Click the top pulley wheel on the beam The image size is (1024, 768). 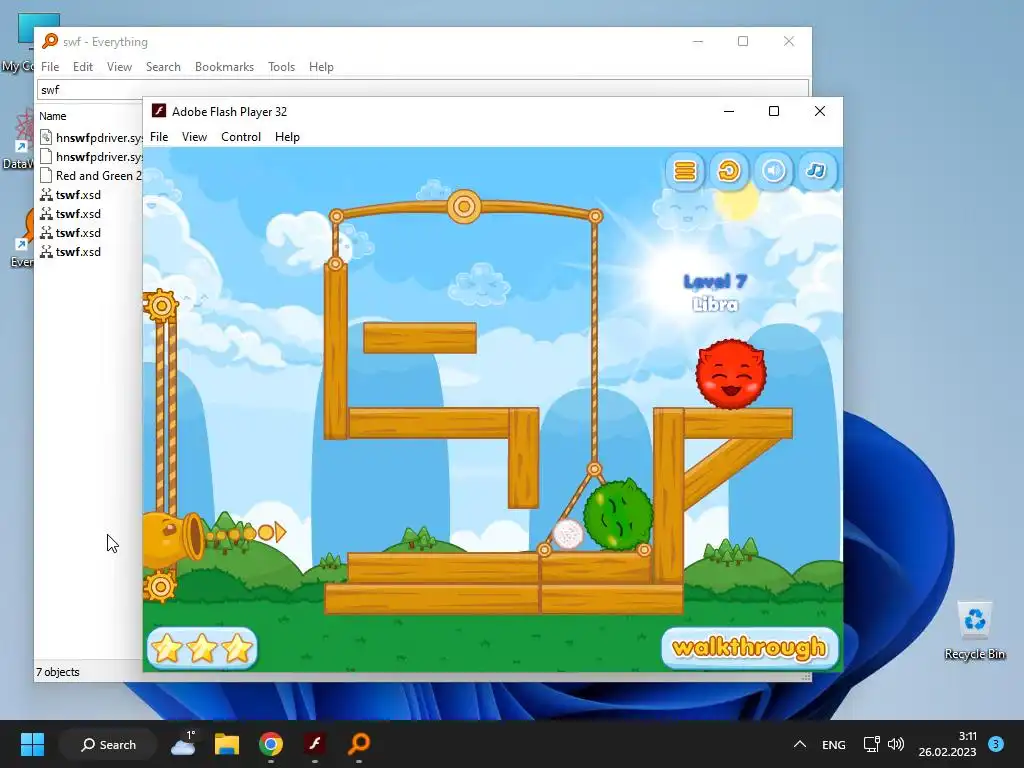click(x=464, y=207)
